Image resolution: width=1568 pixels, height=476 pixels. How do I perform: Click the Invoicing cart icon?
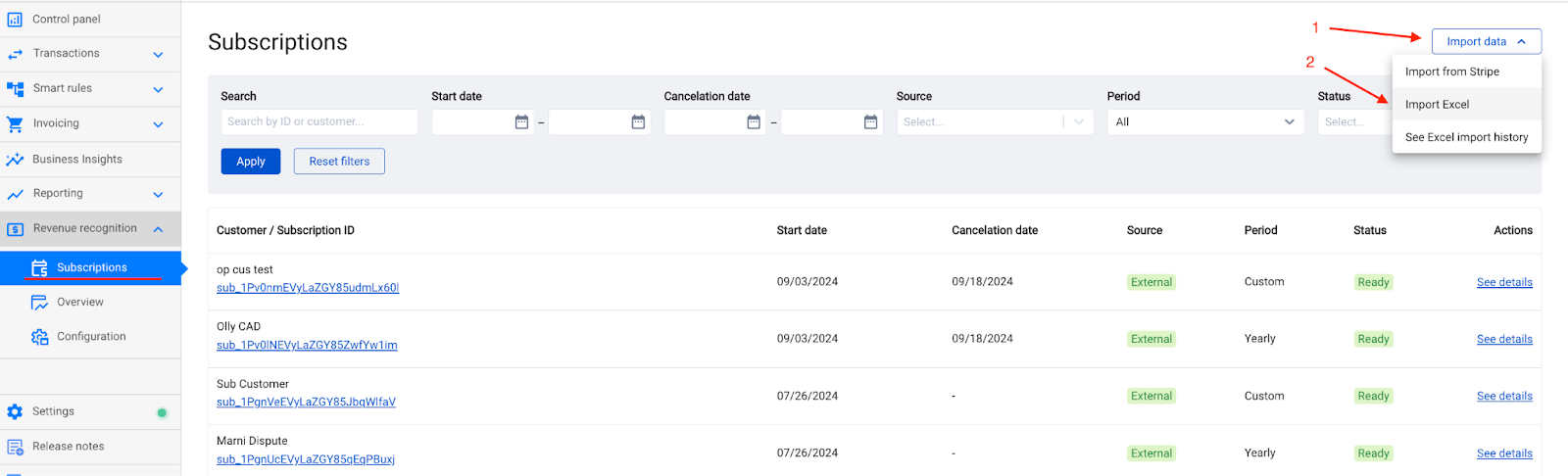click(x=15, y=124)
